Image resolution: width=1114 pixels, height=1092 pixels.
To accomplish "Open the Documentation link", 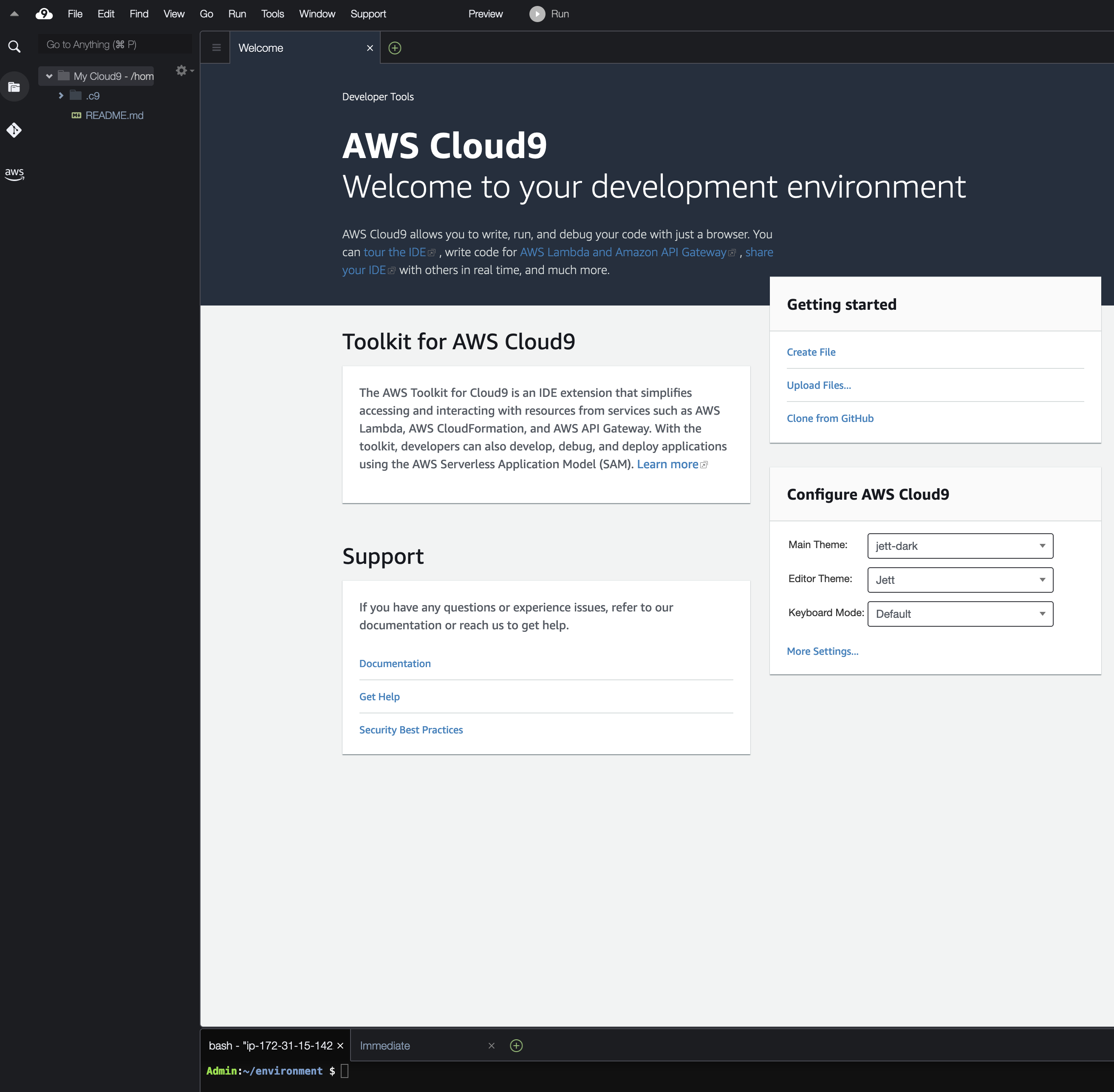I will tap(394, 664).
